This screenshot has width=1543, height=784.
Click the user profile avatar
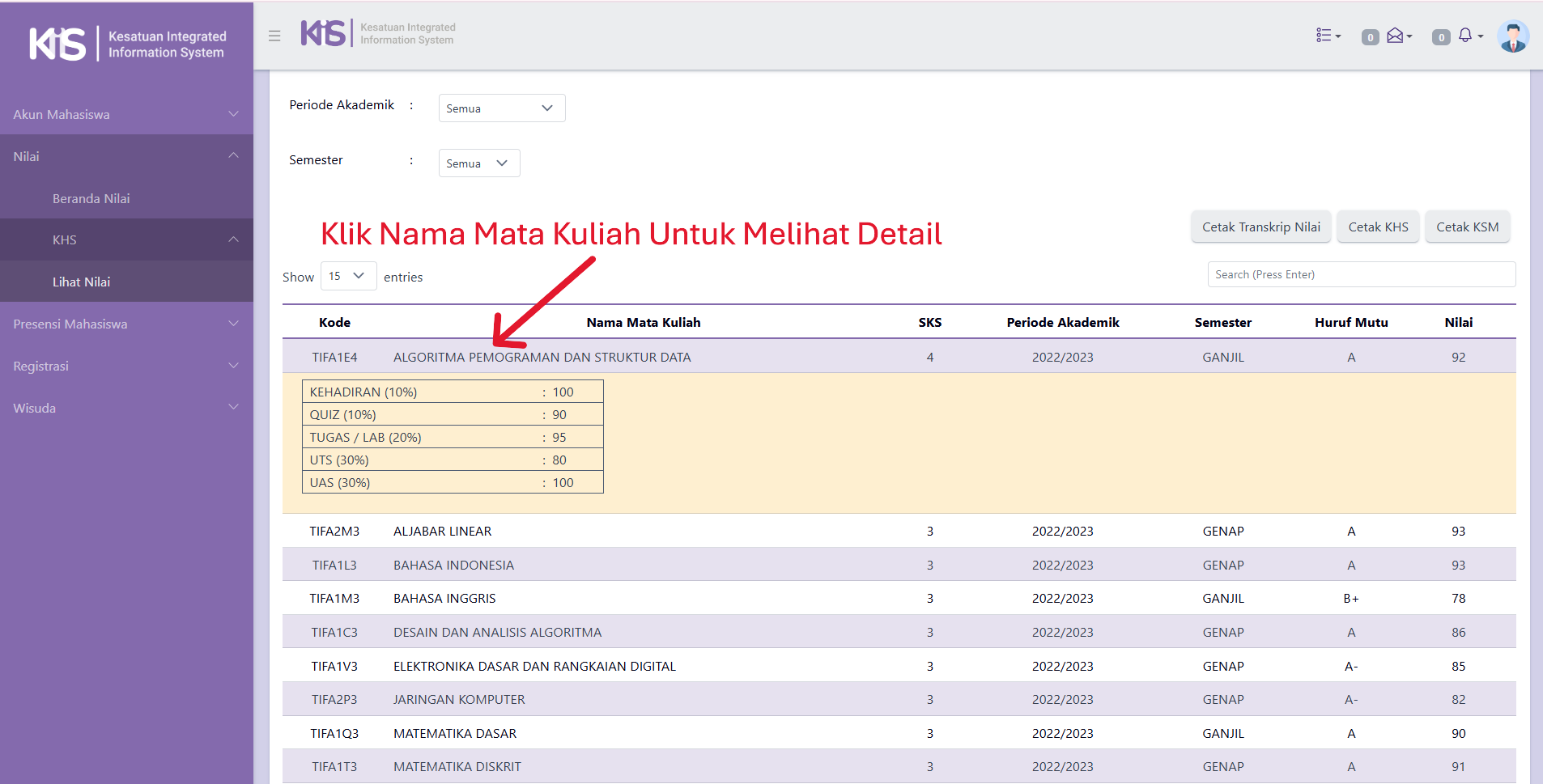(x=1511, y=36)
